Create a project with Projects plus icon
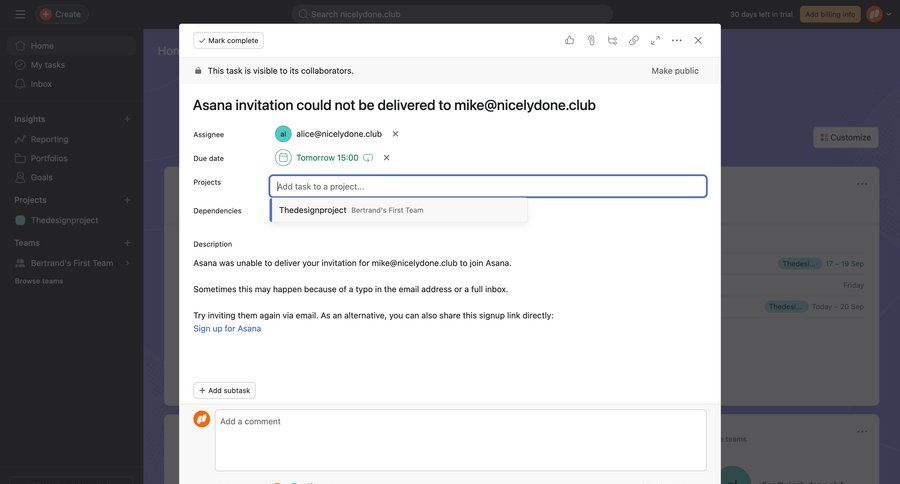The height and width of the screenshot is (484, 900). pos(127,200)
